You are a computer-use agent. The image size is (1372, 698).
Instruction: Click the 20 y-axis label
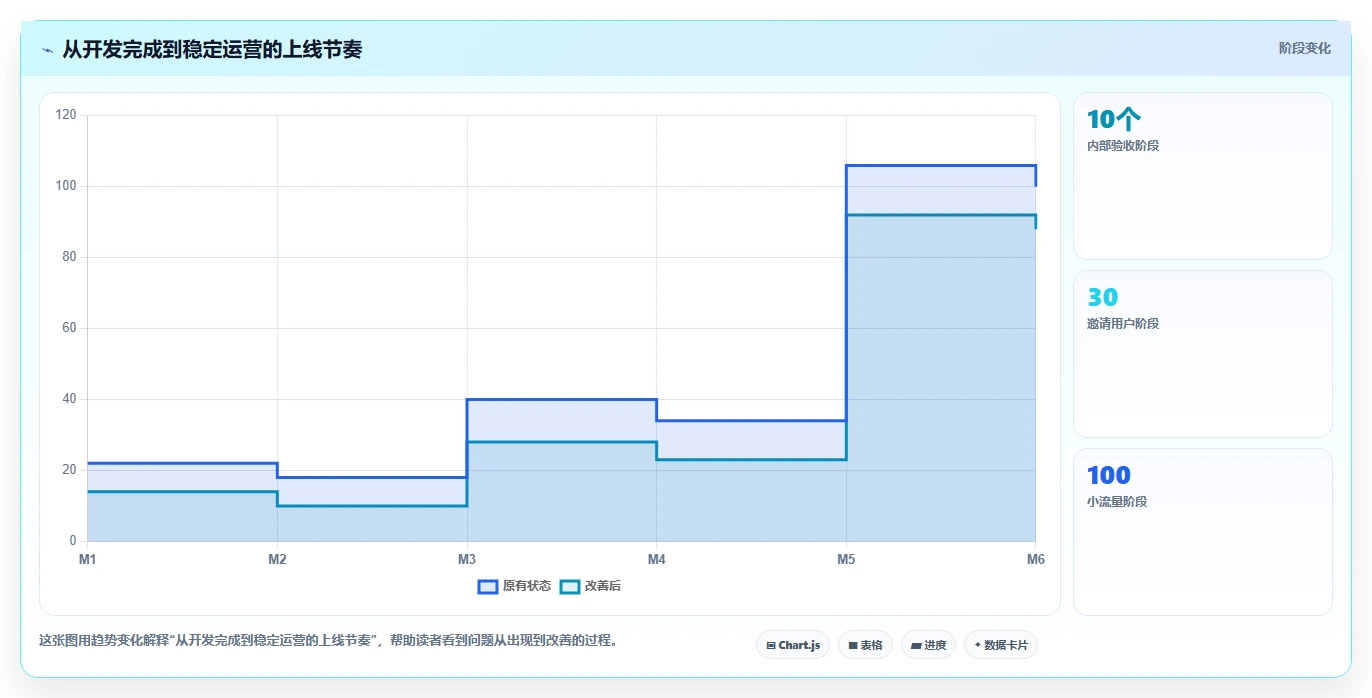[x=69, y=470]
